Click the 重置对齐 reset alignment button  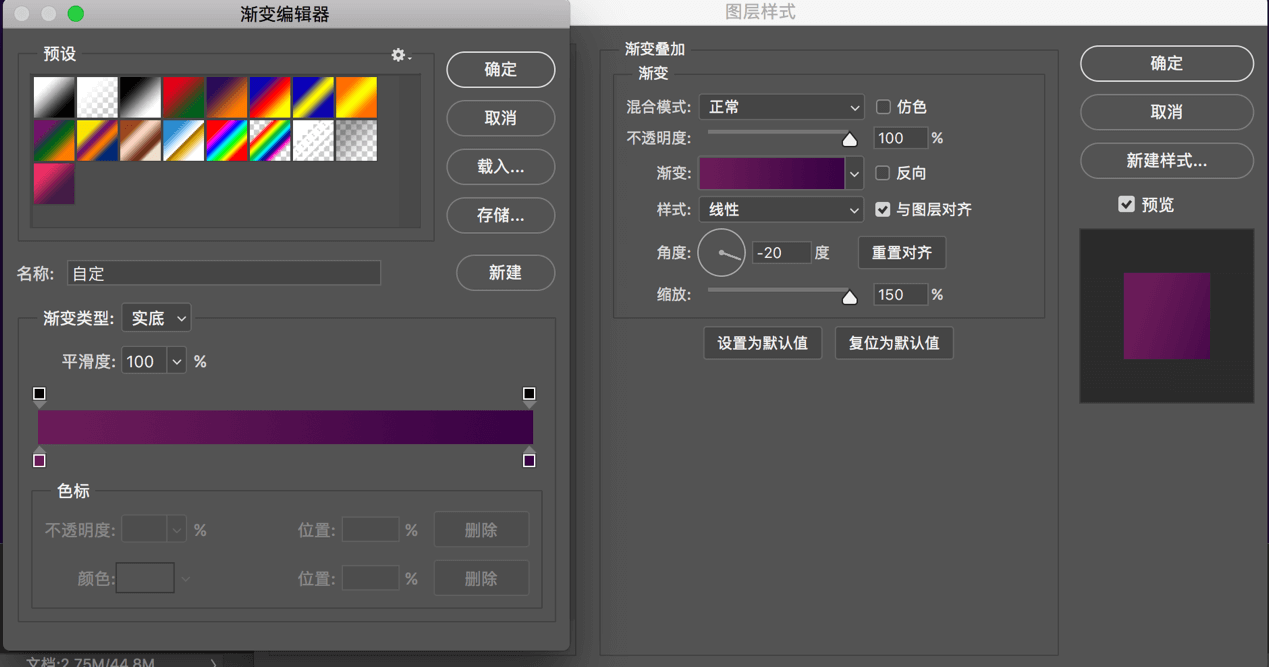[901, 253]
